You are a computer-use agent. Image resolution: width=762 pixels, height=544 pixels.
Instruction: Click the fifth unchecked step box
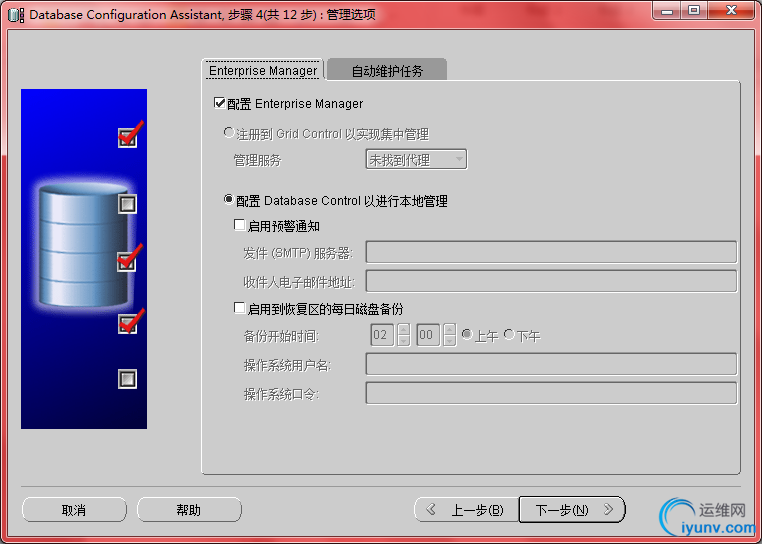pos(128,379)
